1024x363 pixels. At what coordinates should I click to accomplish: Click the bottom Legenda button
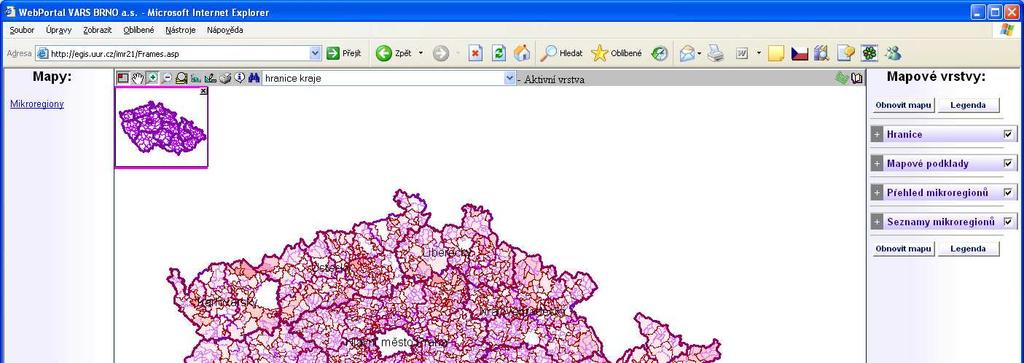[x=968, y=249]
